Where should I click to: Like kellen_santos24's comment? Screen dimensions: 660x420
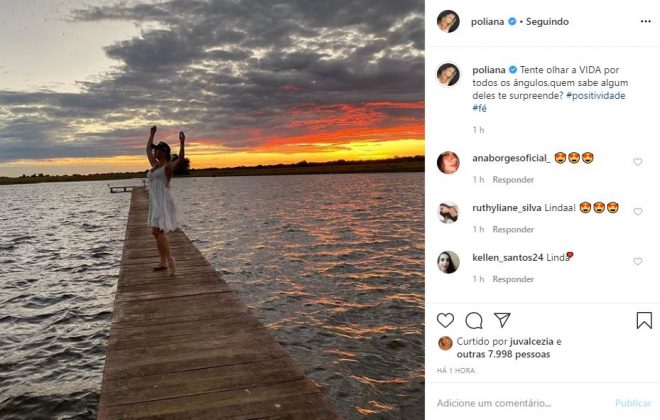[637, 262]
